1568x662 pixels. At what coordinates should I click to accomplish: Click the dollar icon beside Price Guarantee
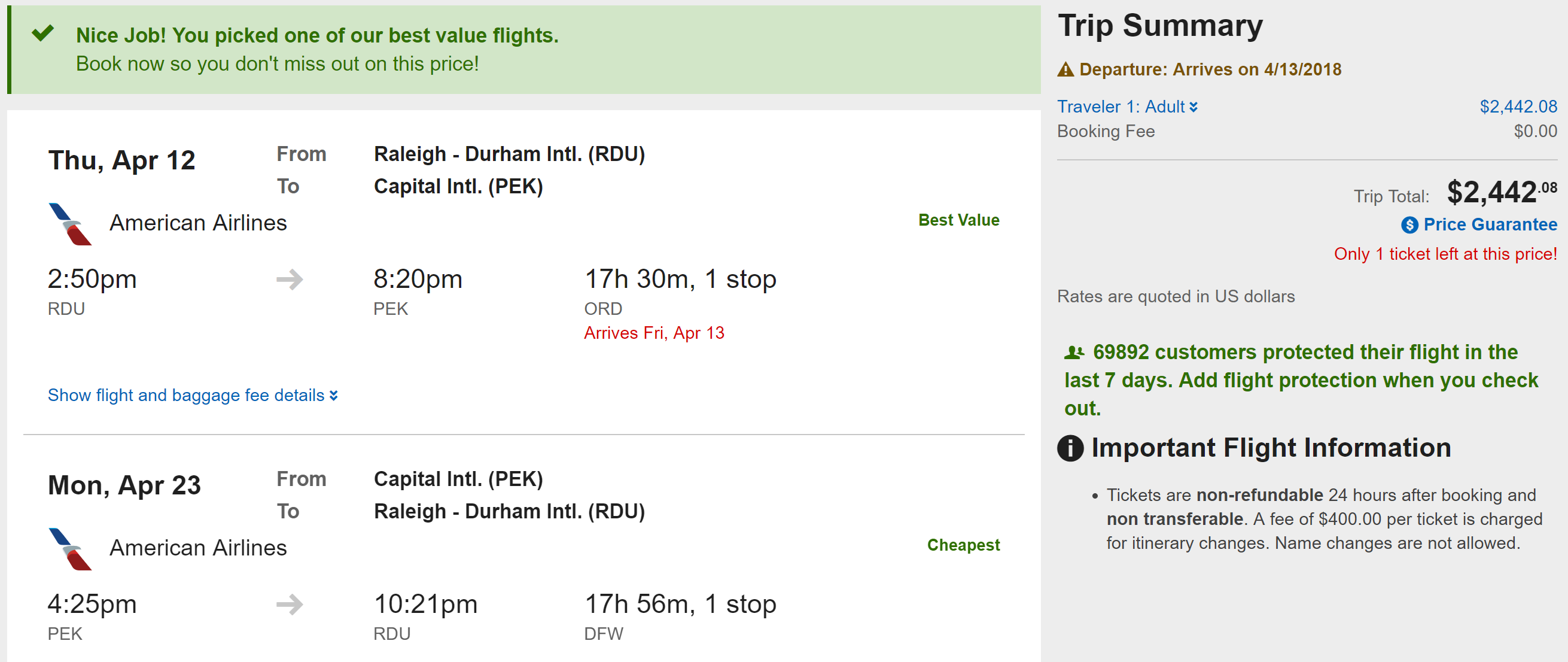(x=1409, y=225)
